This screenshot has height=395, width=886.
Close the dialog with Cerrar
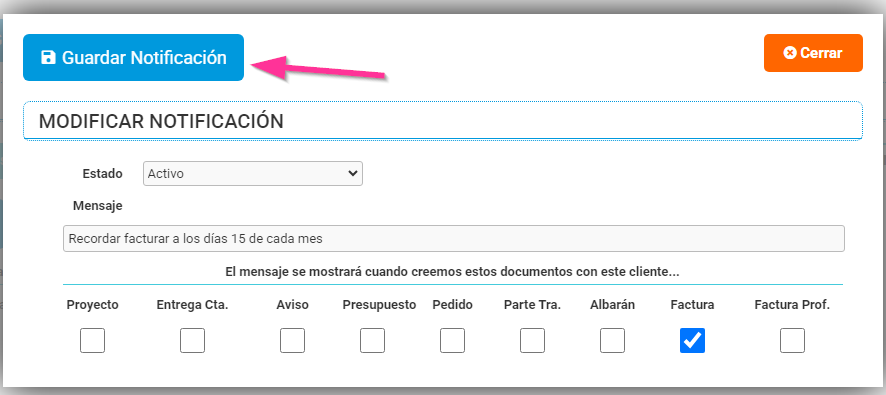pos(813,53)
